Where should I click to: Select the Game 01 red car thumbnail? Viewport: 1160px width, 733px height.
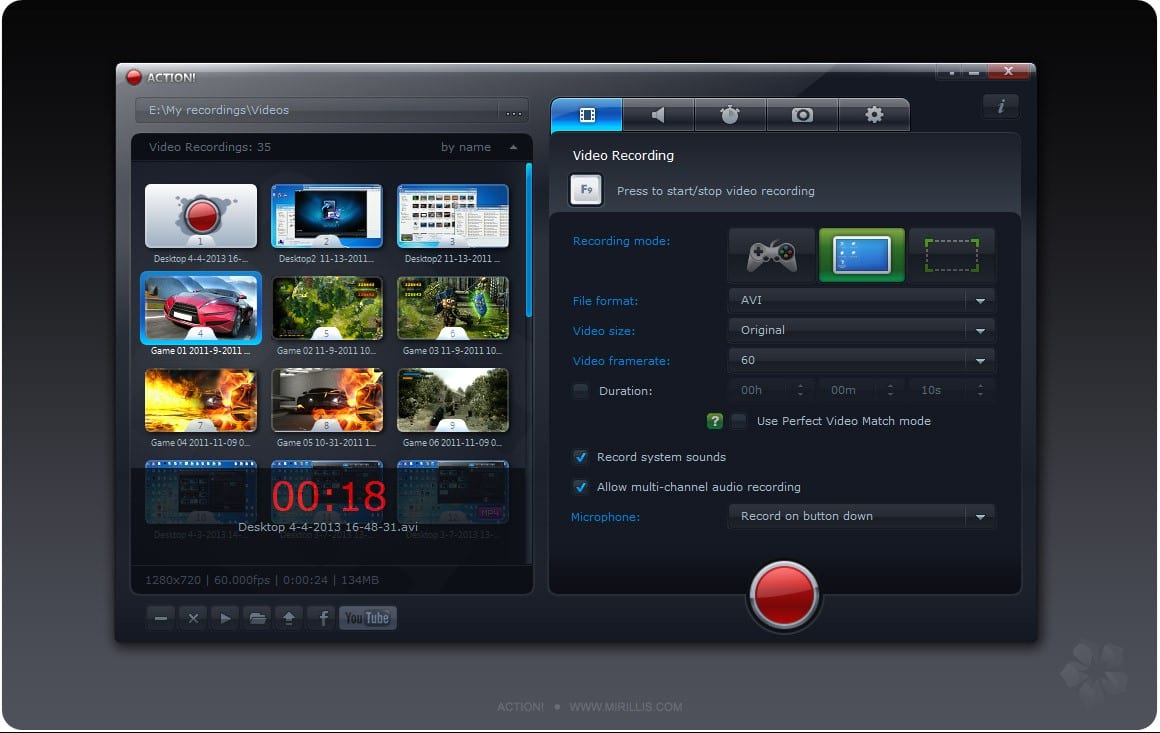[201, 308]
